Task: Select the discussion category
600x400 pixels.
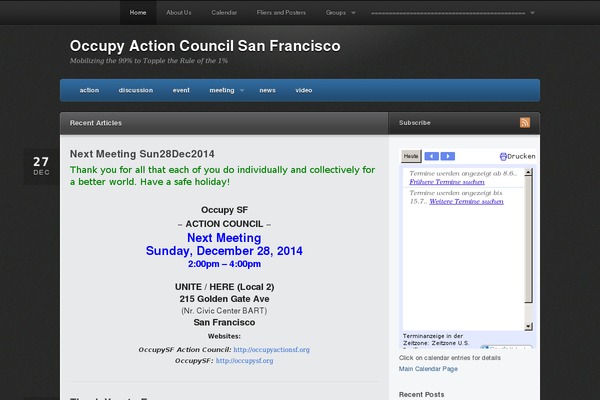Action: click(x=136, y=90)
